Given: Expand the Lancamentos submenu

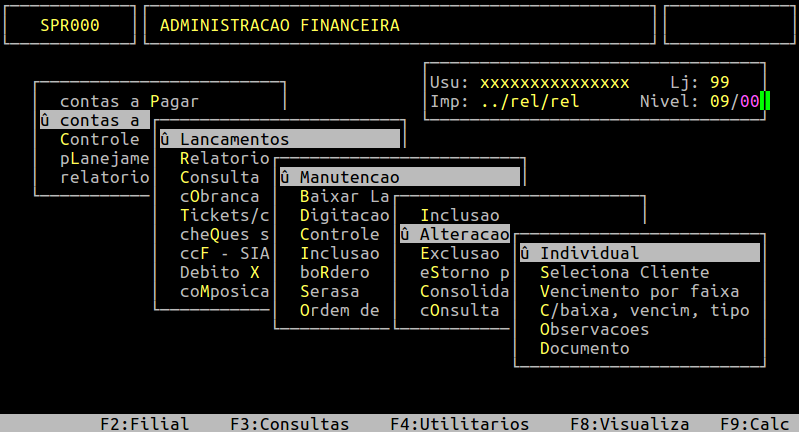Looking at the screenshot, I should [234, 139].
